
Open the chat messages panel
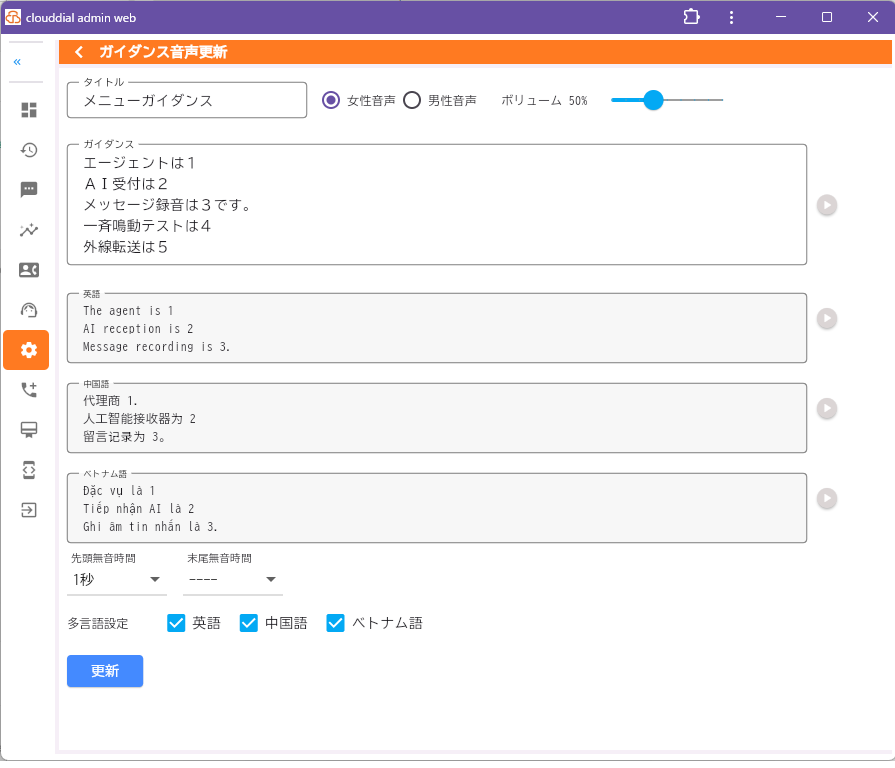[28, 190]
